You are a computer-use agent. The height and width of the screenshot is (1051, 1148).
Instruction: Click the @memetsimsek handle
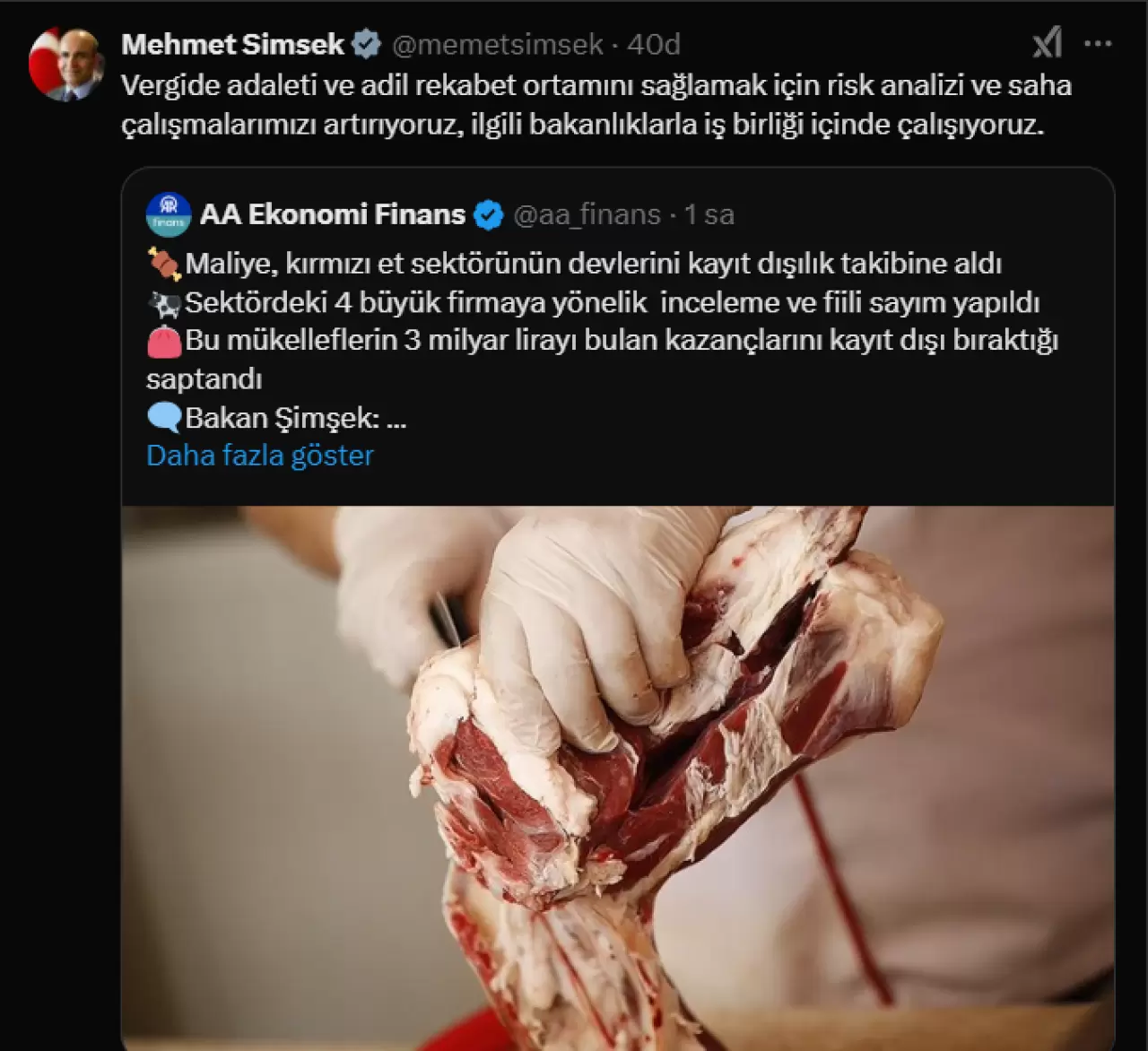click(498, 44)
